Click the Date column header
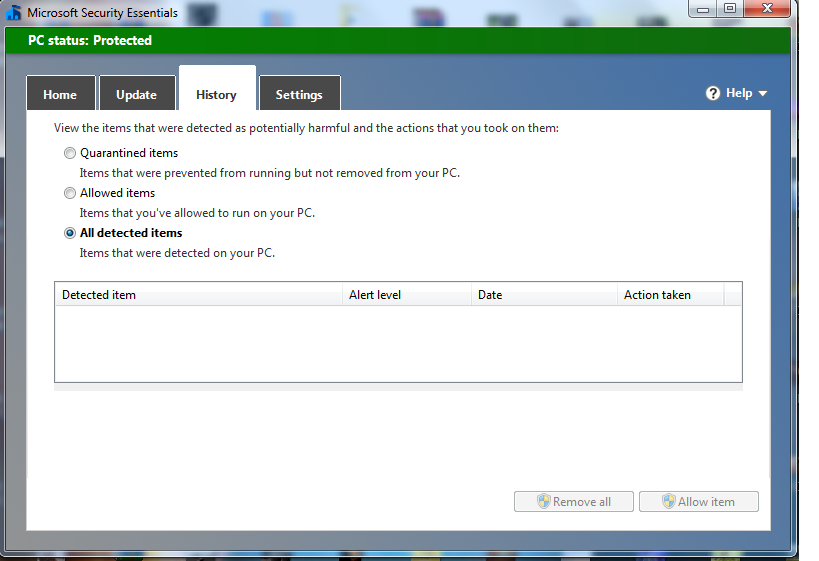 pos(544,295)
